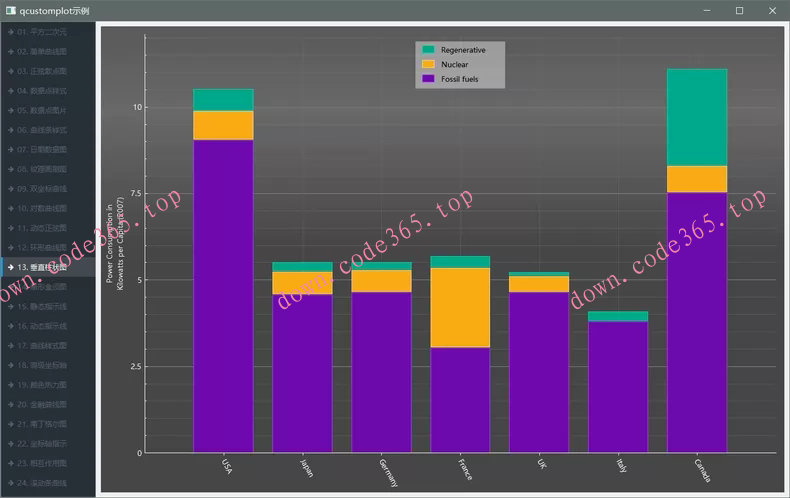Click the "France" x-axis label
790x498 pixels.
click(x=466, y=469)
